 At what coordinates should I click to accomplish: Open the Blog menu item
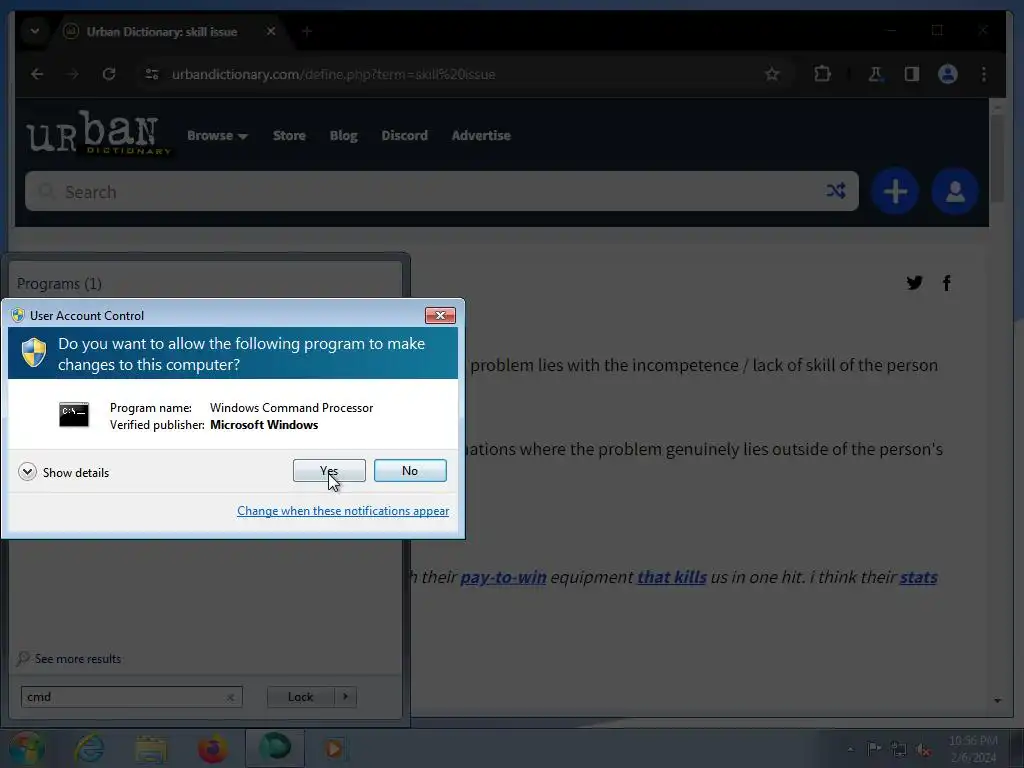click(x=344, y=135)
